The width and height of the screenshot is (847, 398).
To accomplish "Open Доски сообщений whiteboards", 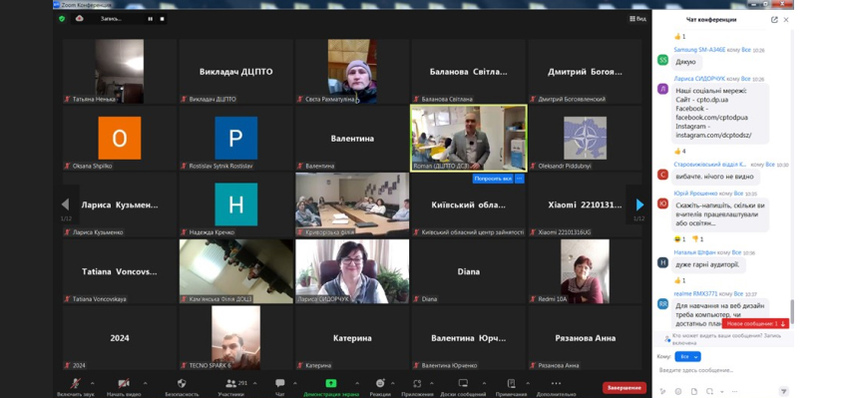I will tap(463, 387).
